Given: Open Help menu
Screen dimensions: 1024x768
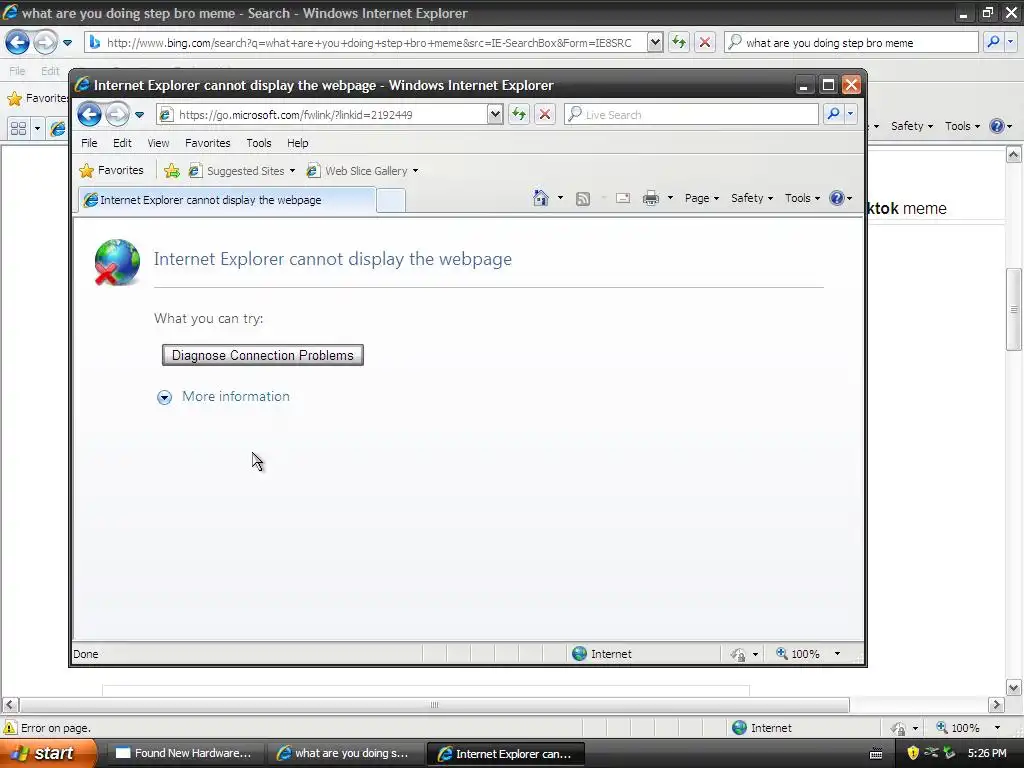Looking at the screenshot, I should click(298, 143).
